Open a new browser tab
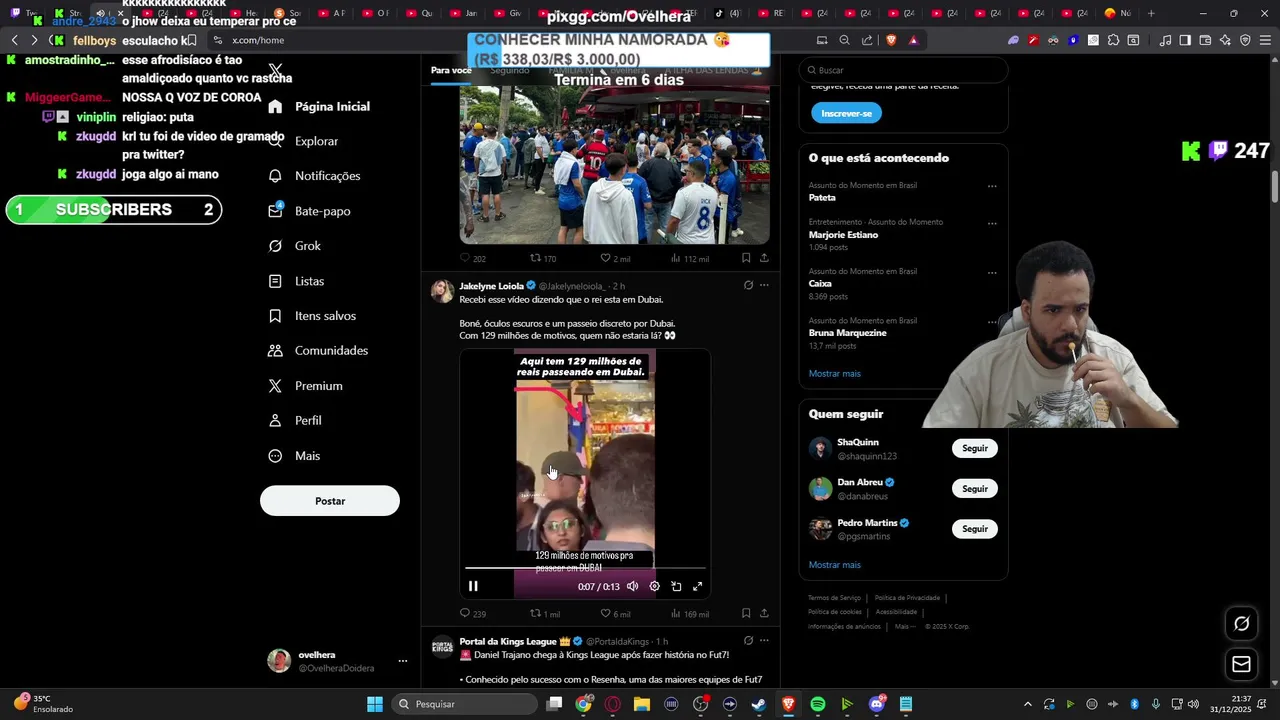1280x720 pixels. coord(1151,13)
